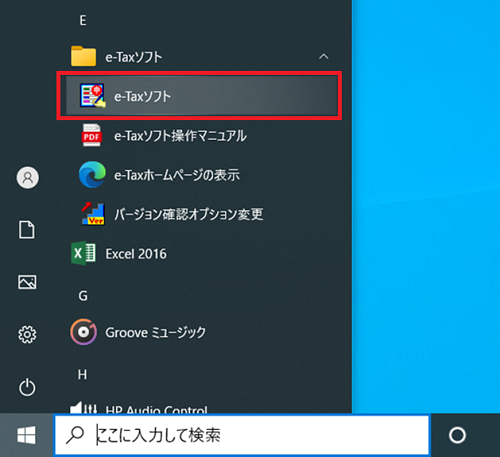Open HP Audio Control entry
Viewport: 500px width, 457px height.
[139, 408]
